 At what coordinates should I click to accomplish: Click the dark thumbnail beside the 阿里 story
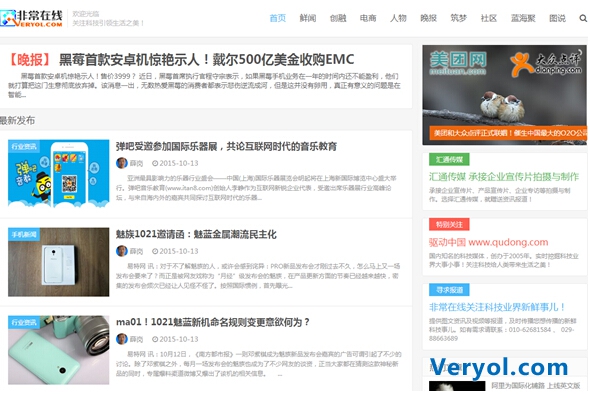pyautogui.click(x=457, y=387)
